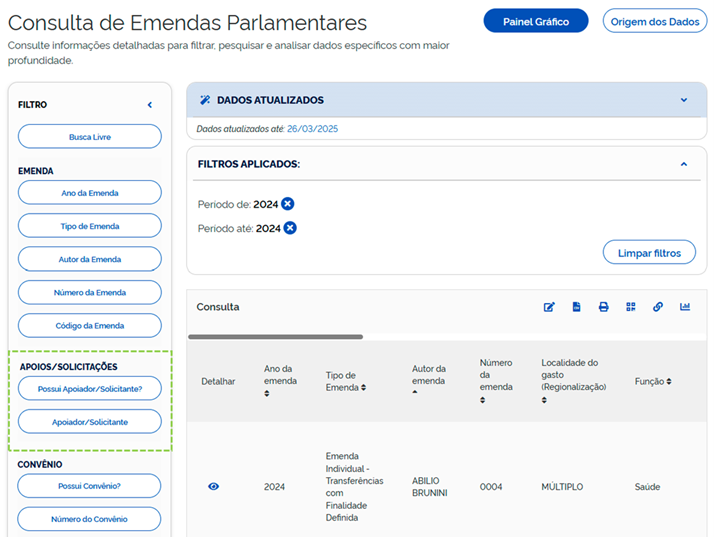The image size is (714, 537).
Task: Open the Painel Gráfico view
Action: [535, 21]
